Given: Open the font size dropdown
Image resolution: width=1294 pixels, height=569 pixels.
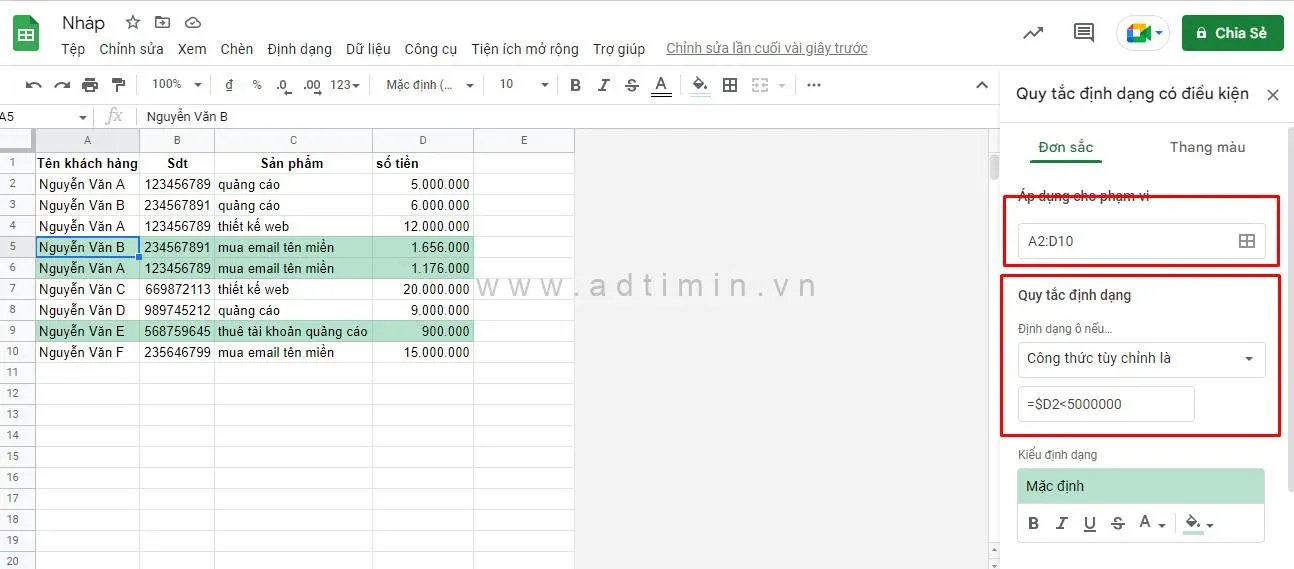Looking at the screenshot, I should 524,85.
